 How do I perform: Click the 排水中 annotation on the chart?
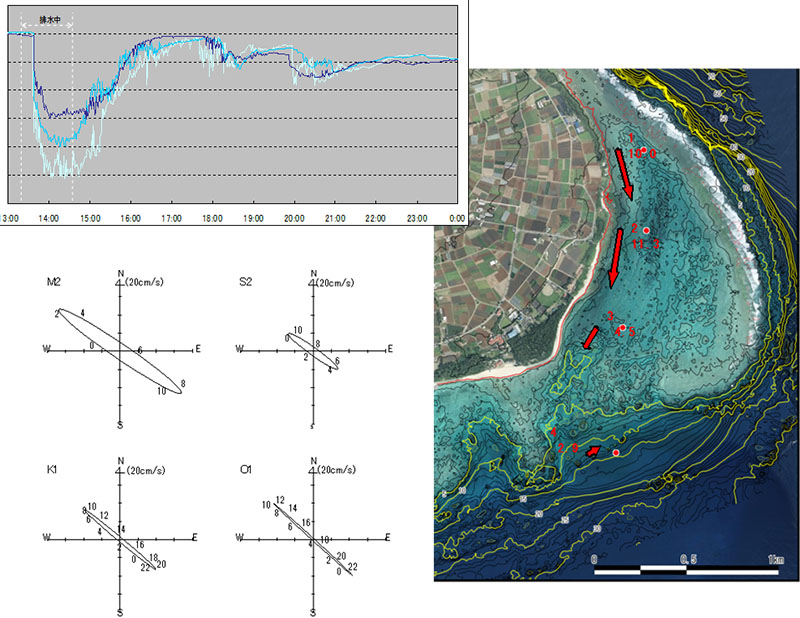click(48, 19)
